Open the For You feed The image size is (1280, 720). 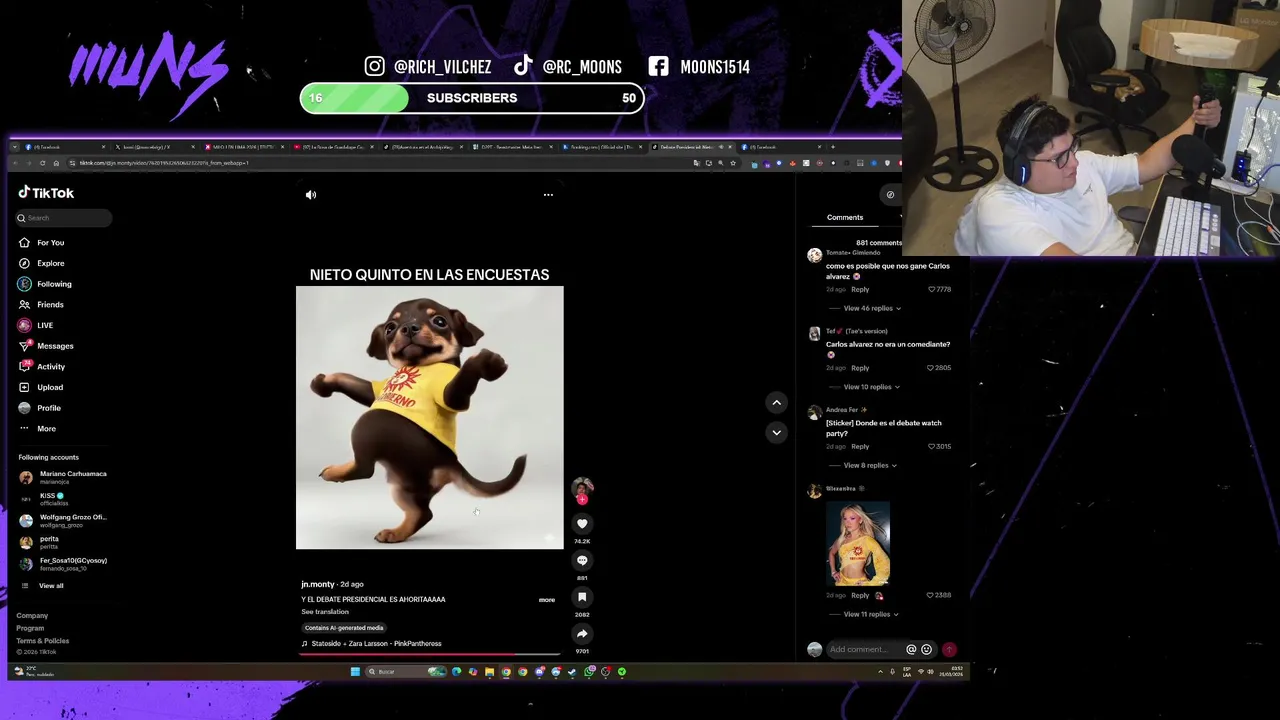(41, 243)
